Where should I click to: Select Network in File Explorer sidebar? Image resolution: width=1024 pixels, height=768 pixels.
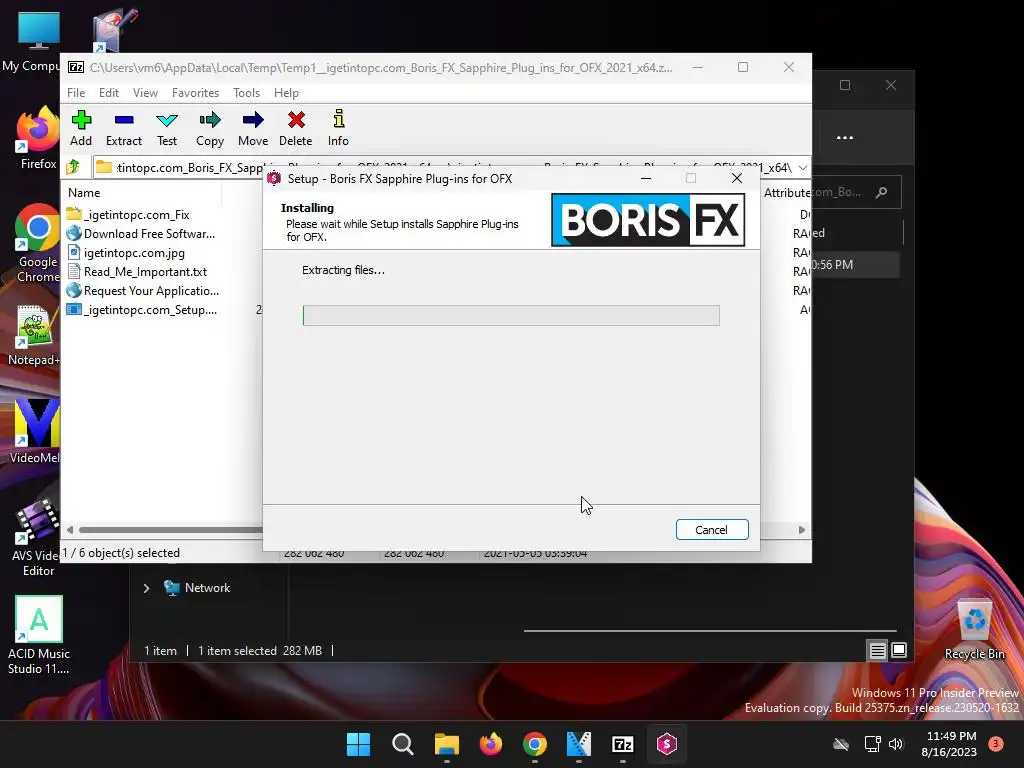coord(197,588)
